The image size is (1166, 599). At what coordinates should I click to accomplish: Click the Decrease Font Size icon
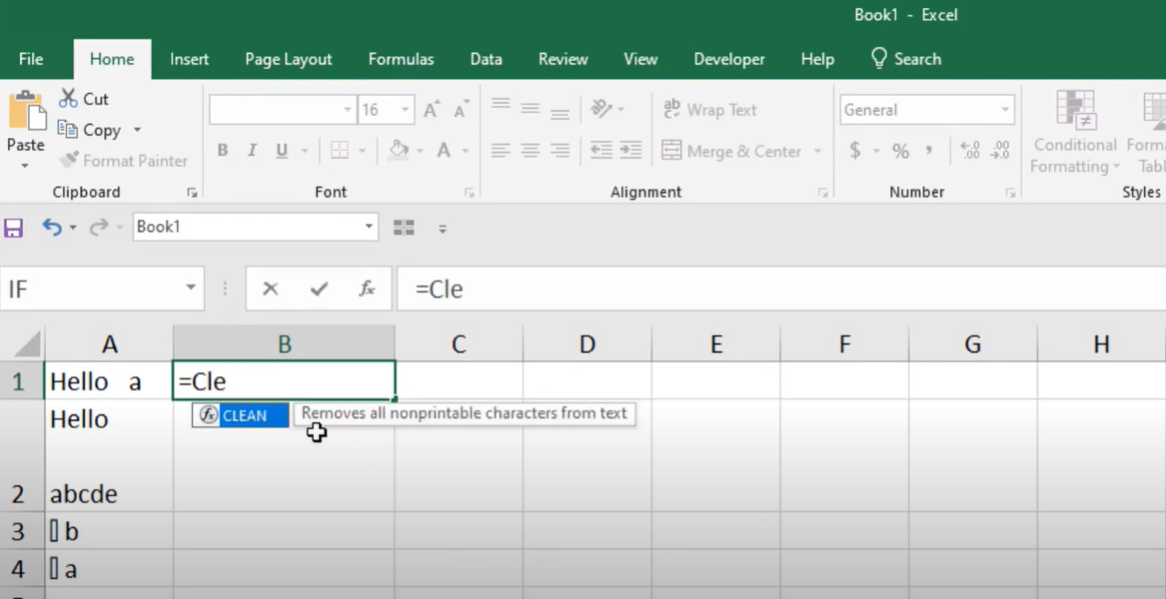(x=462, y=110)
